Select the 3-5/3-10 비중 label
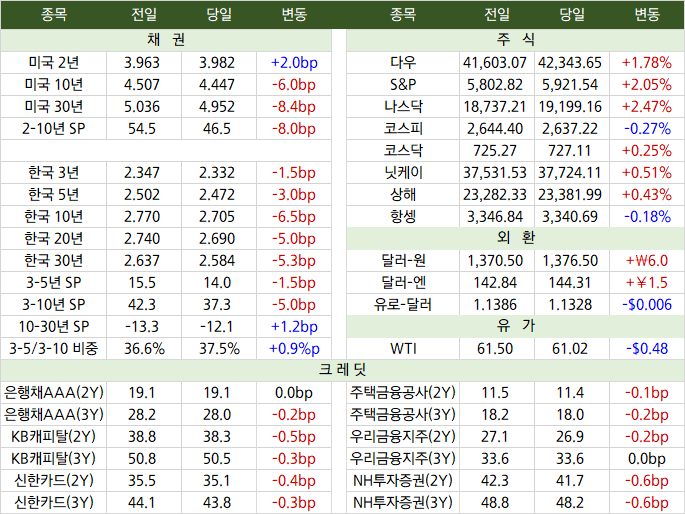 click(x=53, y=348)
